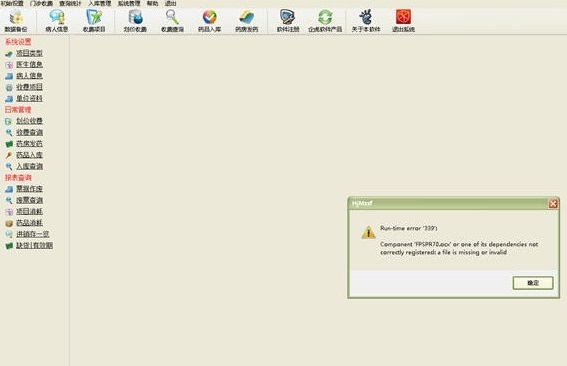The height and width of the screenshot is (366, 567).
Task: Open 药品消耗 report sidebar link
Action: click(x=30, y=223)
